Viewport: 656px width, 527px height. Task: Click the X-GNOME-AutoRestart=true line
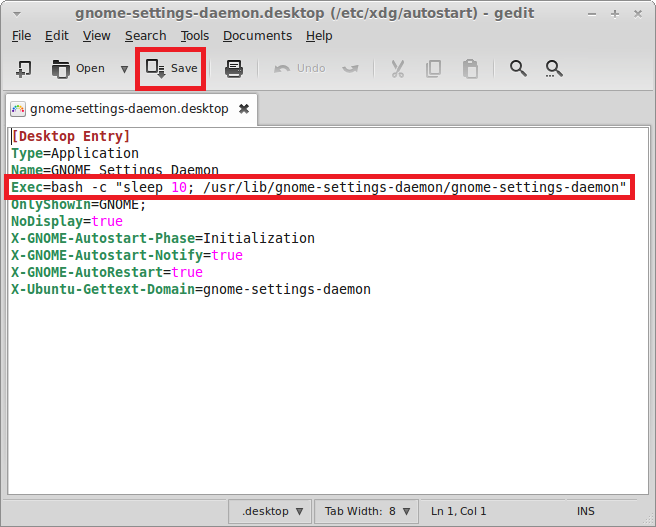pyautogui.click(x=107, y=272)
